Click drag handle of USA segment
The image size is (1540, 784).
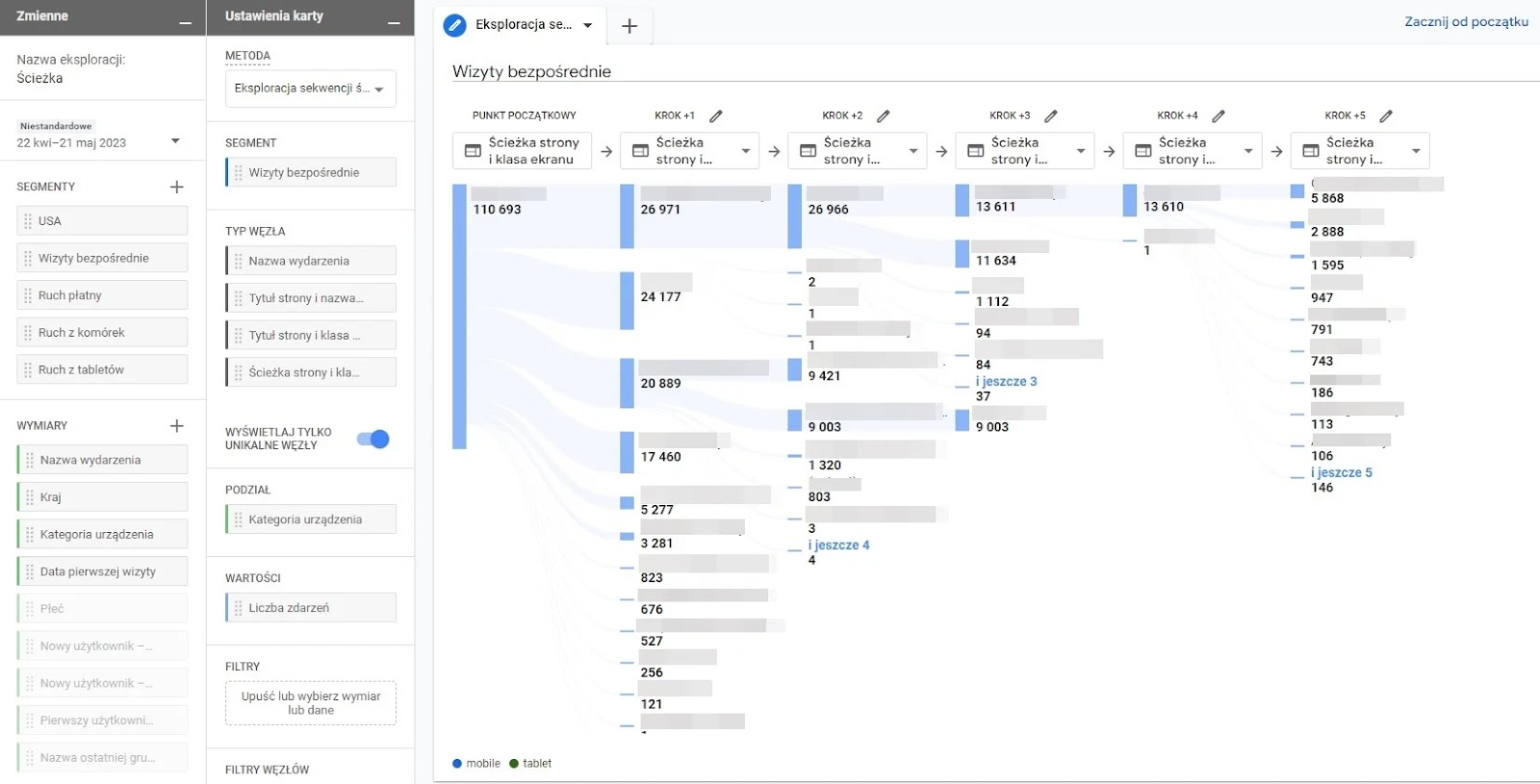pos(28,221)
